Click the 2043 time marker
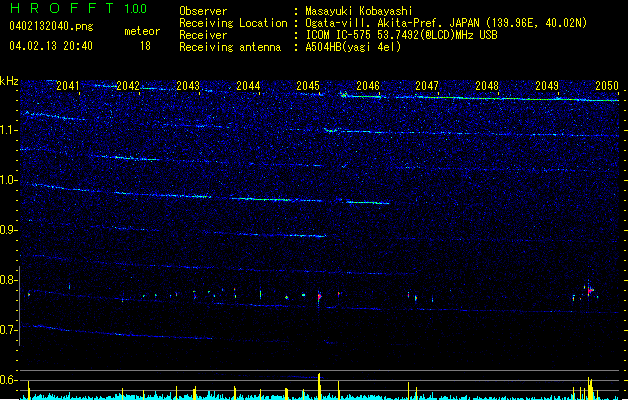The image size is (629, 400). 188,86
